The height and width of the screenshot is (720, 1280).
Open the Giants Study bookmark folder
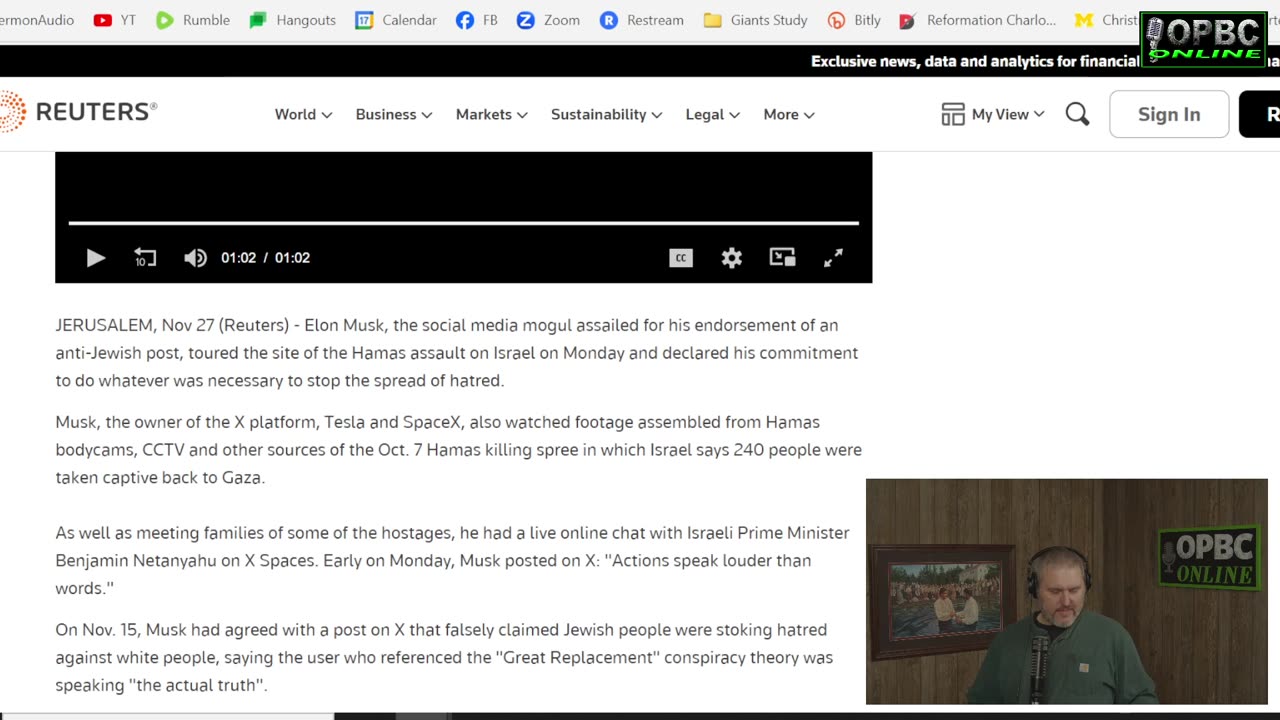point(756,20)
